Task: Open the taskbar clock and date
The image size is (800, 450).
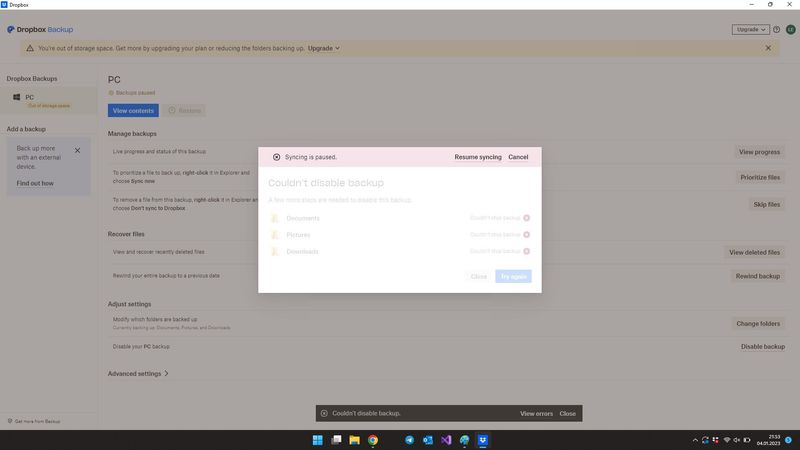Action: (768, 440)
